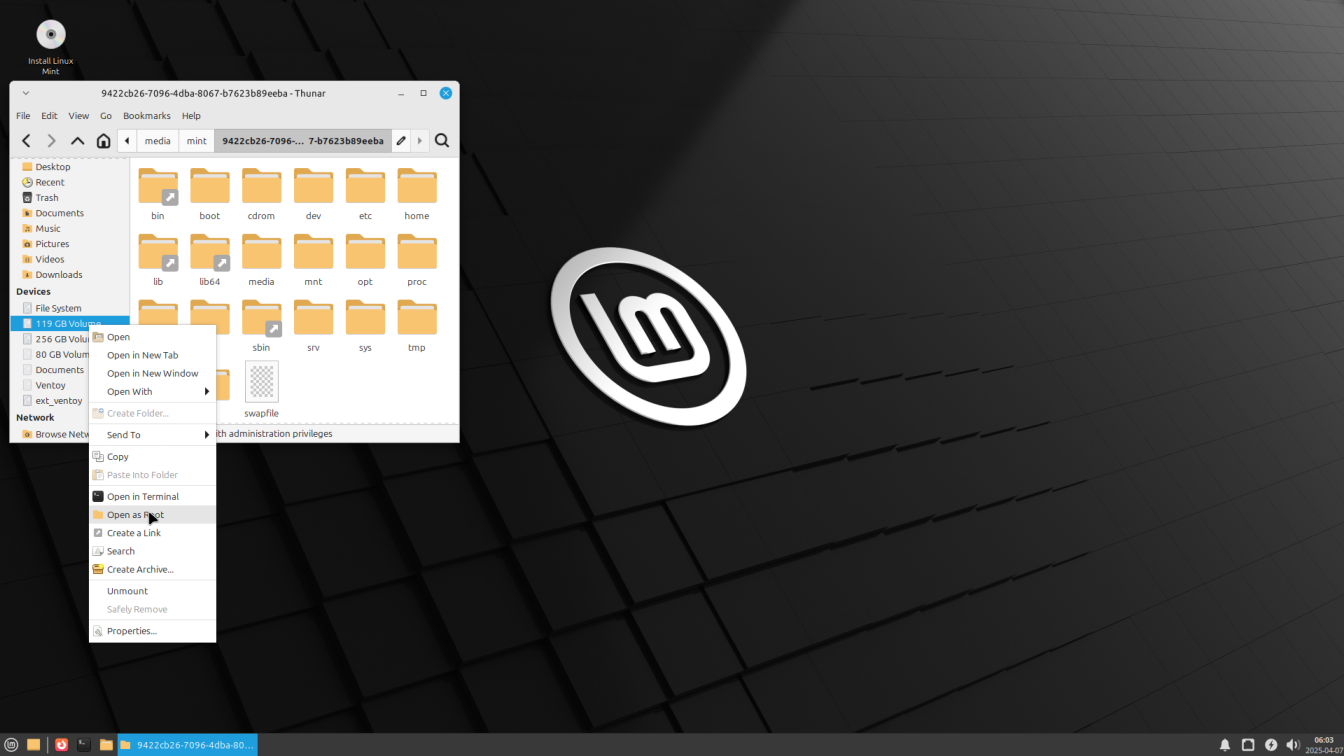
Task: Choose Create a Link
Action: [152, 533]
